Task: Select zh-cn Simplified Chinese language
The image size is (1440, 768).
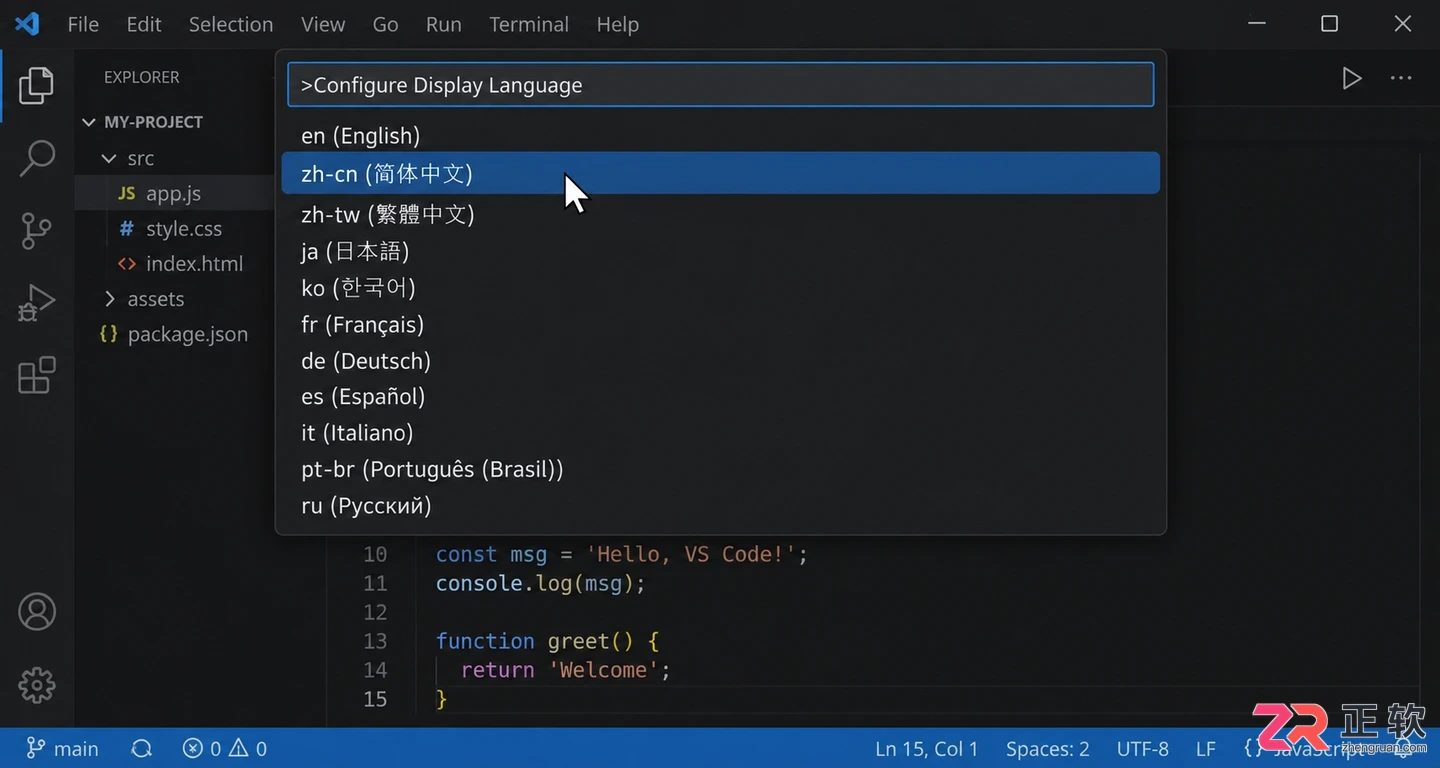Action: pyautogui.click(x=721, y=173)
